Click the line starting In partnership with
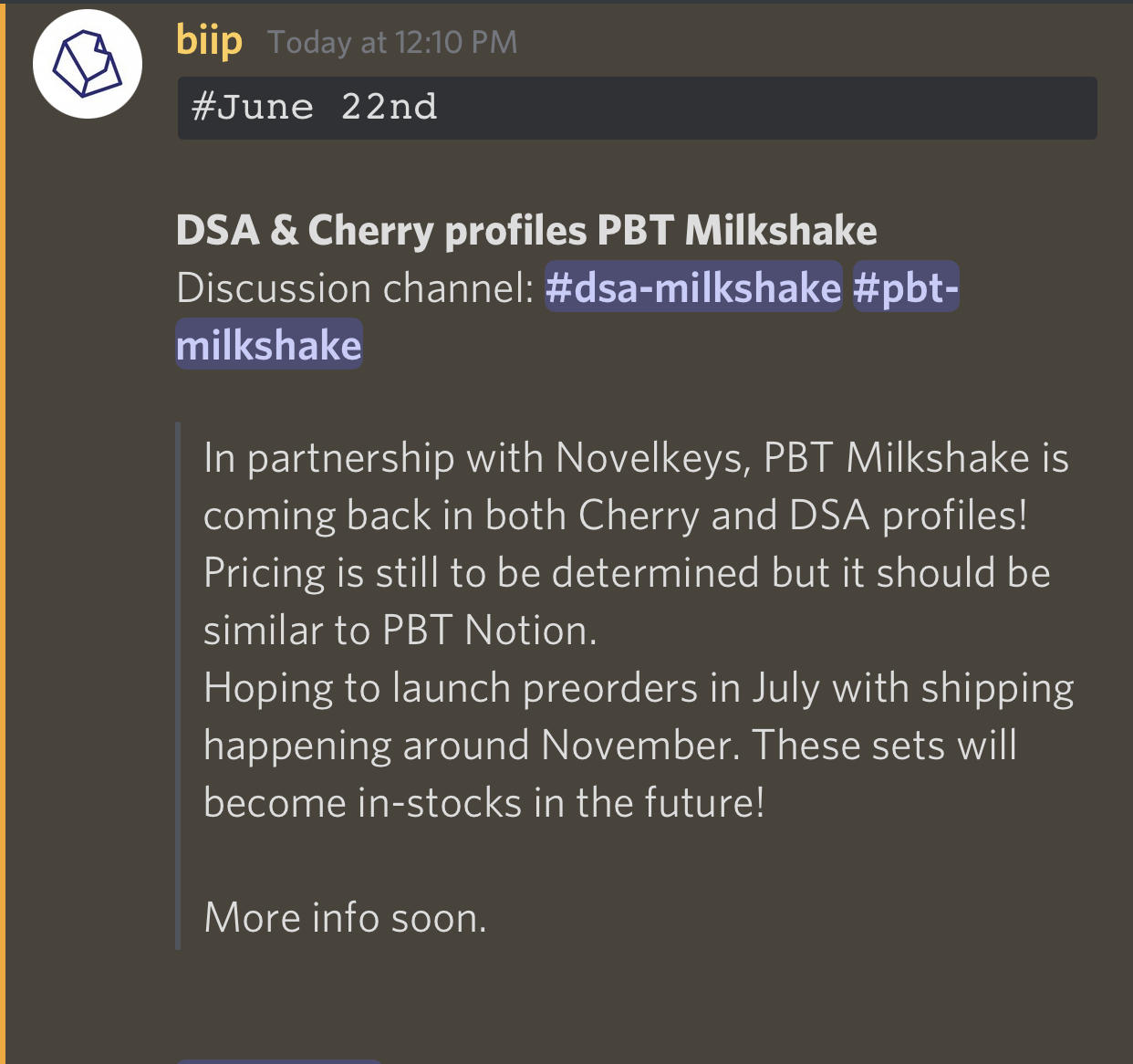This screenshot has width=1133, height=1064. [x=635, y=457]
